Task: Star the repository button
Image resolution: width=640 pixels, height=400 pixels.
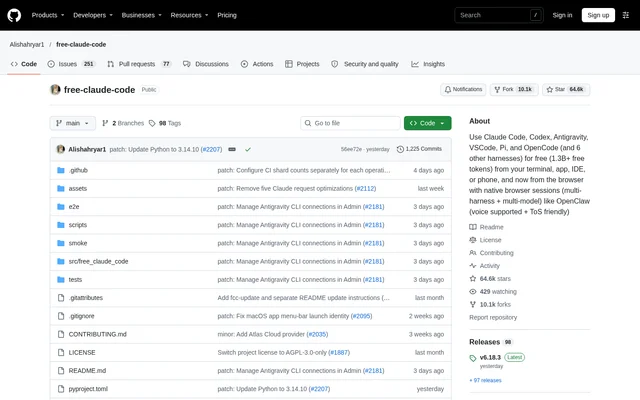Action: tap(566, 89)
